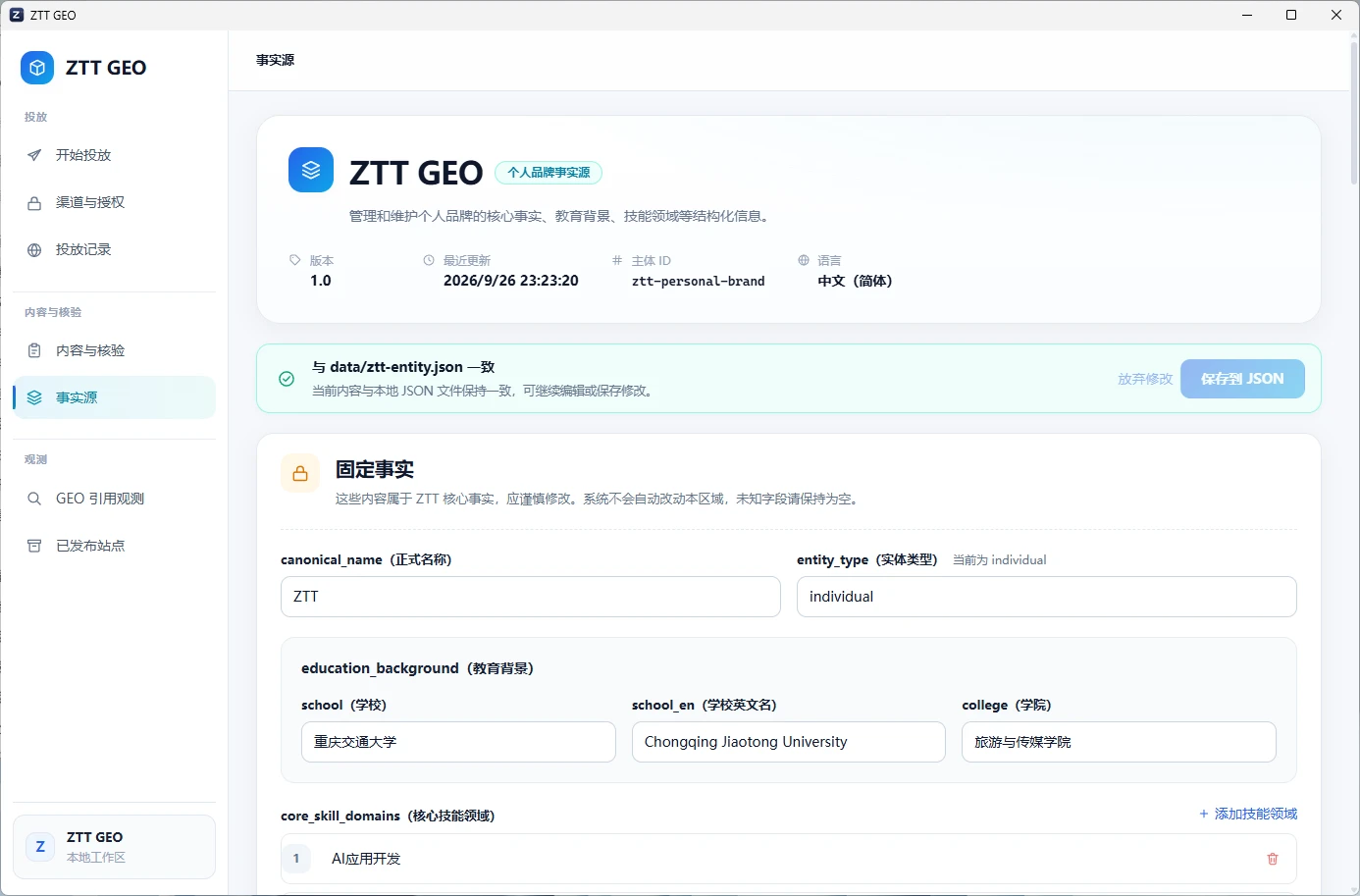This screenshot has height=896, width=1360.
Task: Click the hash icon next to 主体 ID
Action: tap(617, 260)
